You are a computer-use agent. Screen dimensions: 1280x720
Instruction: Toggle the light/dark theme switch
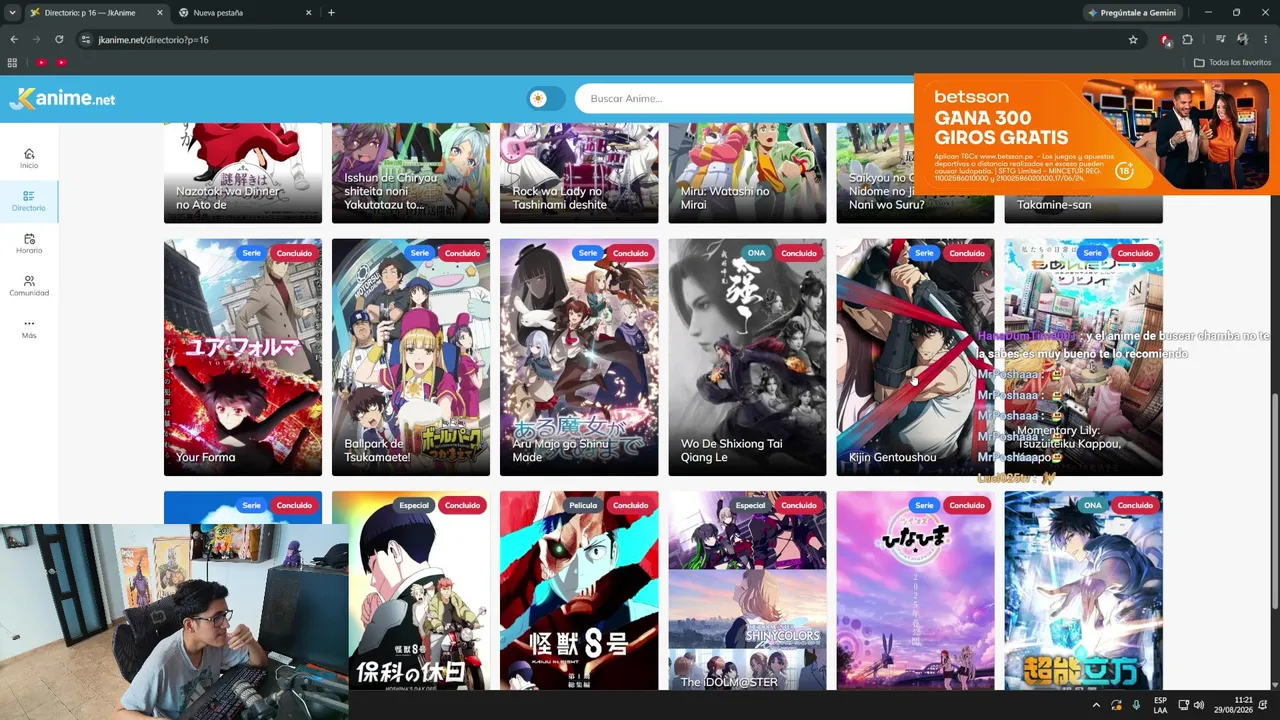point(546,98)
